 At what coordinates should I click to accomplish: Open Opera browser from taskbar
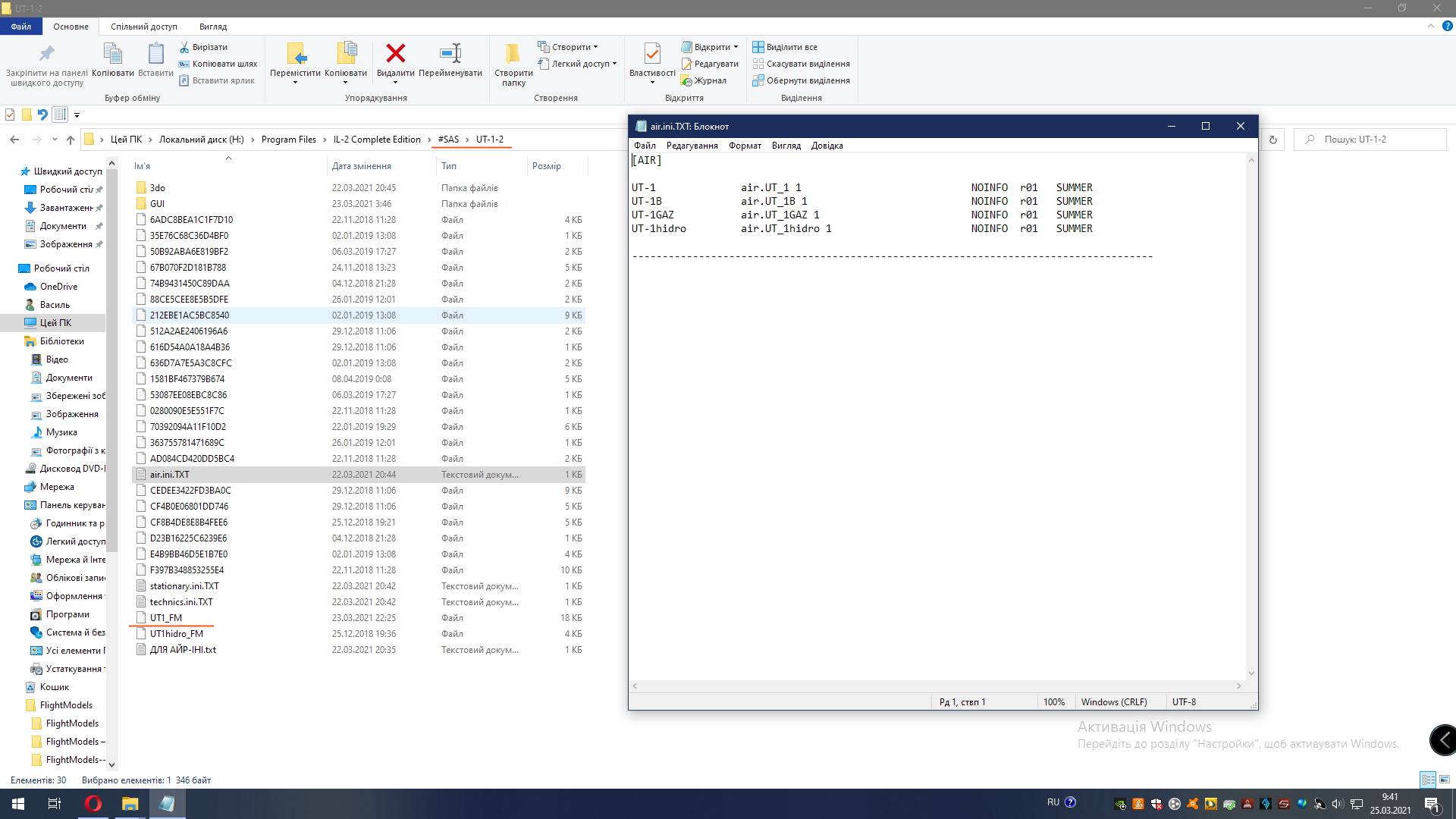coord(93,804)
